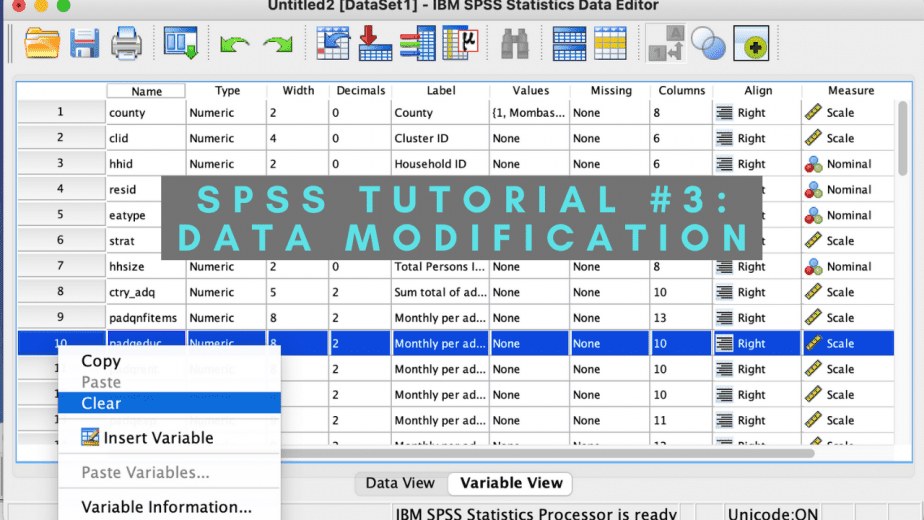
Task: Click the 'hhid' name cell
Action: click(146, 164)
